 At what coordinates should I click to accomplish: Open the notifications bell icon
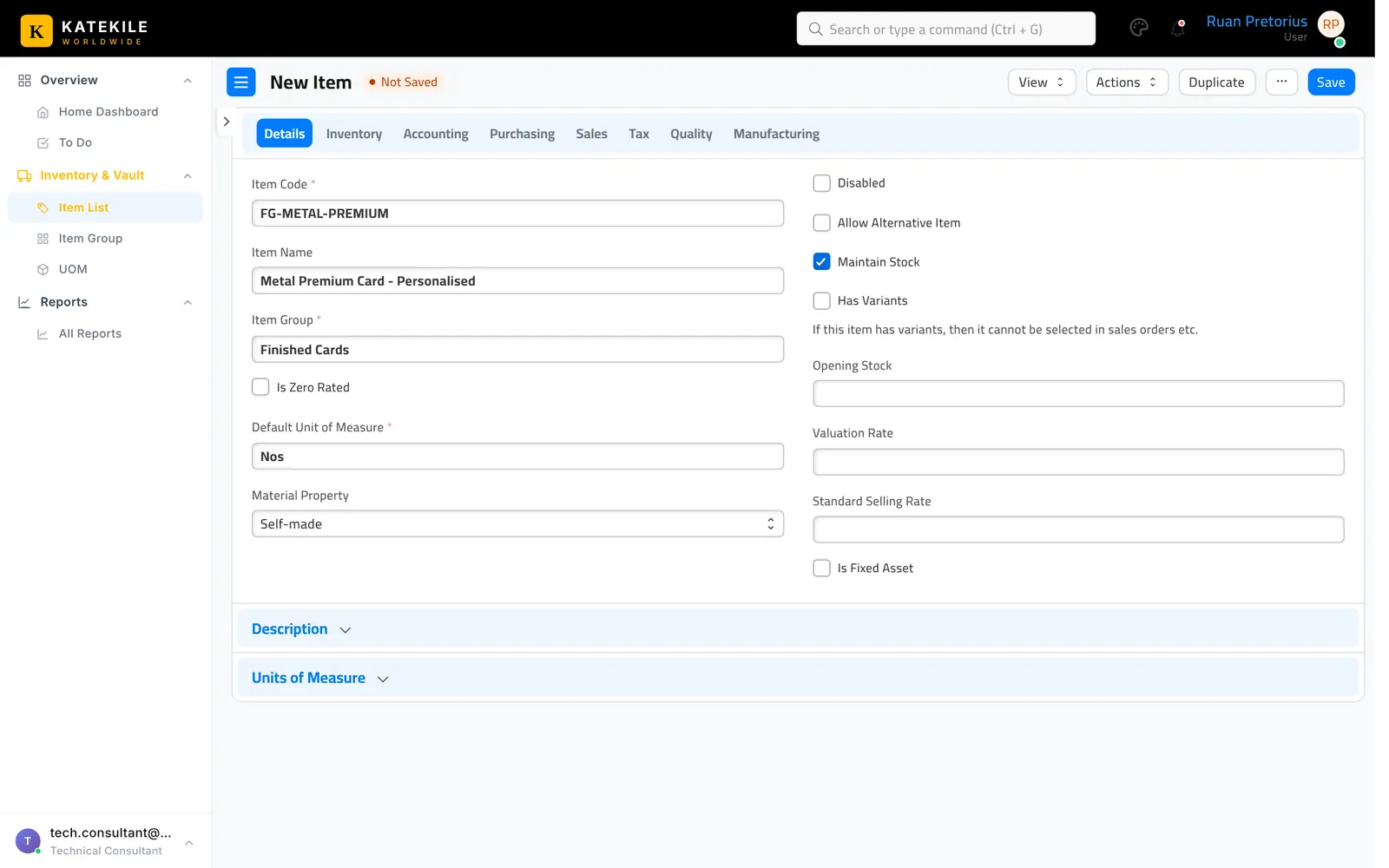click(x=1177, y=29)
